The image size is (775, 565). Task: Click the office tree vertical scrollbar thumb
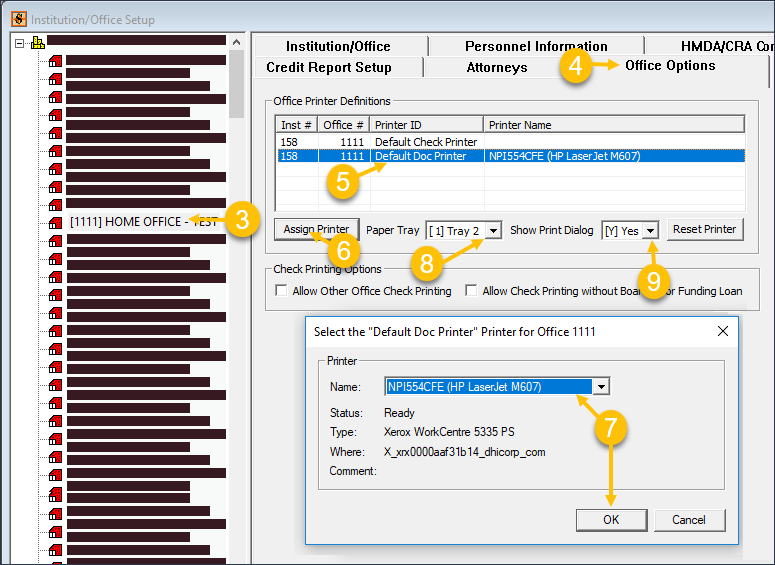[x=237, y=84]
